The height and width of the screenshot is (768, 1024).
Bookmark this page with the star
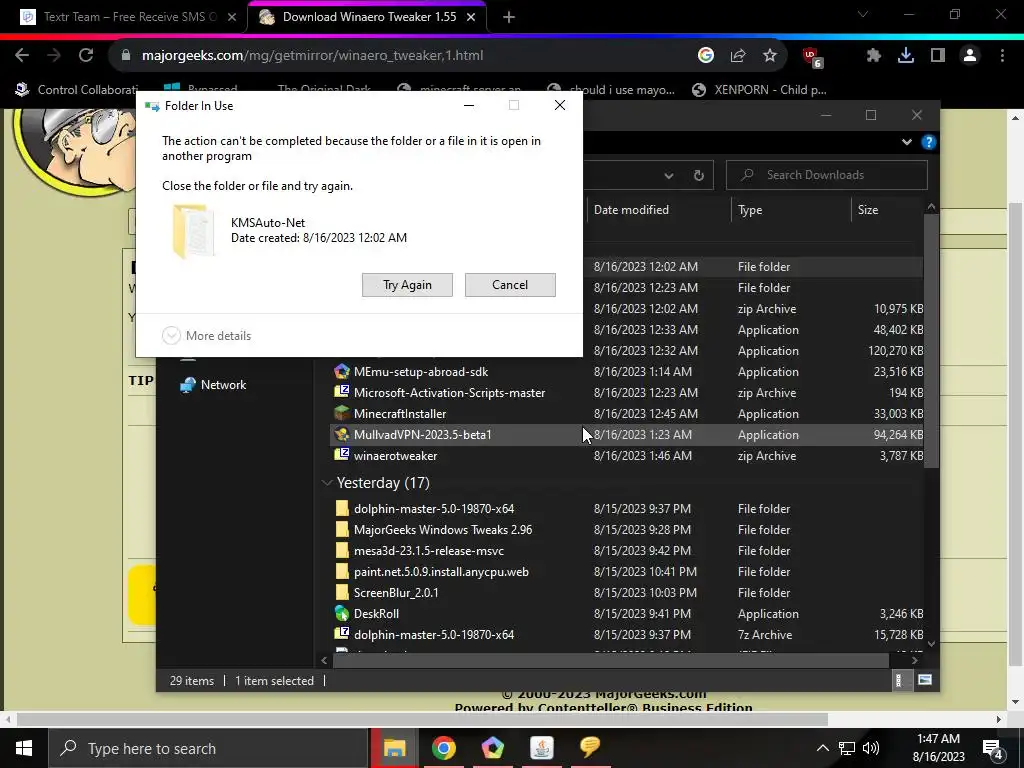click(770, 56)
